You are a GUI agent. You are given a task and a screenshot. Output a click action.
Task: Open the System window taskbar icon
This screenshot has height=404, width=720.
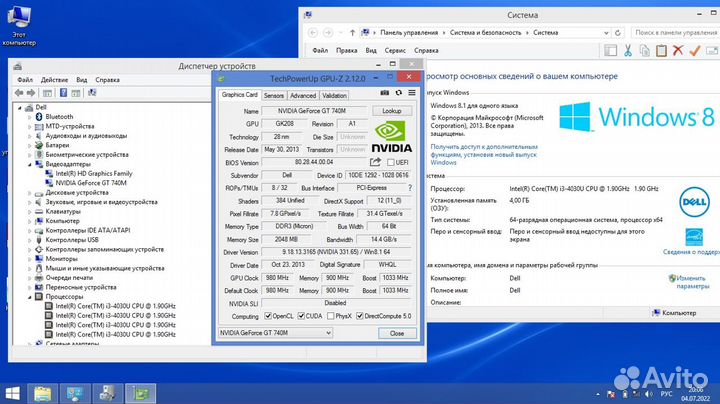75,393
